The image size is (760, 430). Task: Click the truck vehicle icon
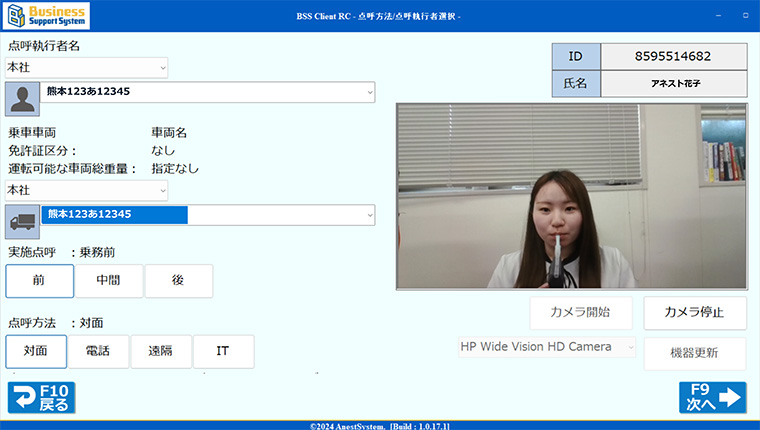pos(22,222)
